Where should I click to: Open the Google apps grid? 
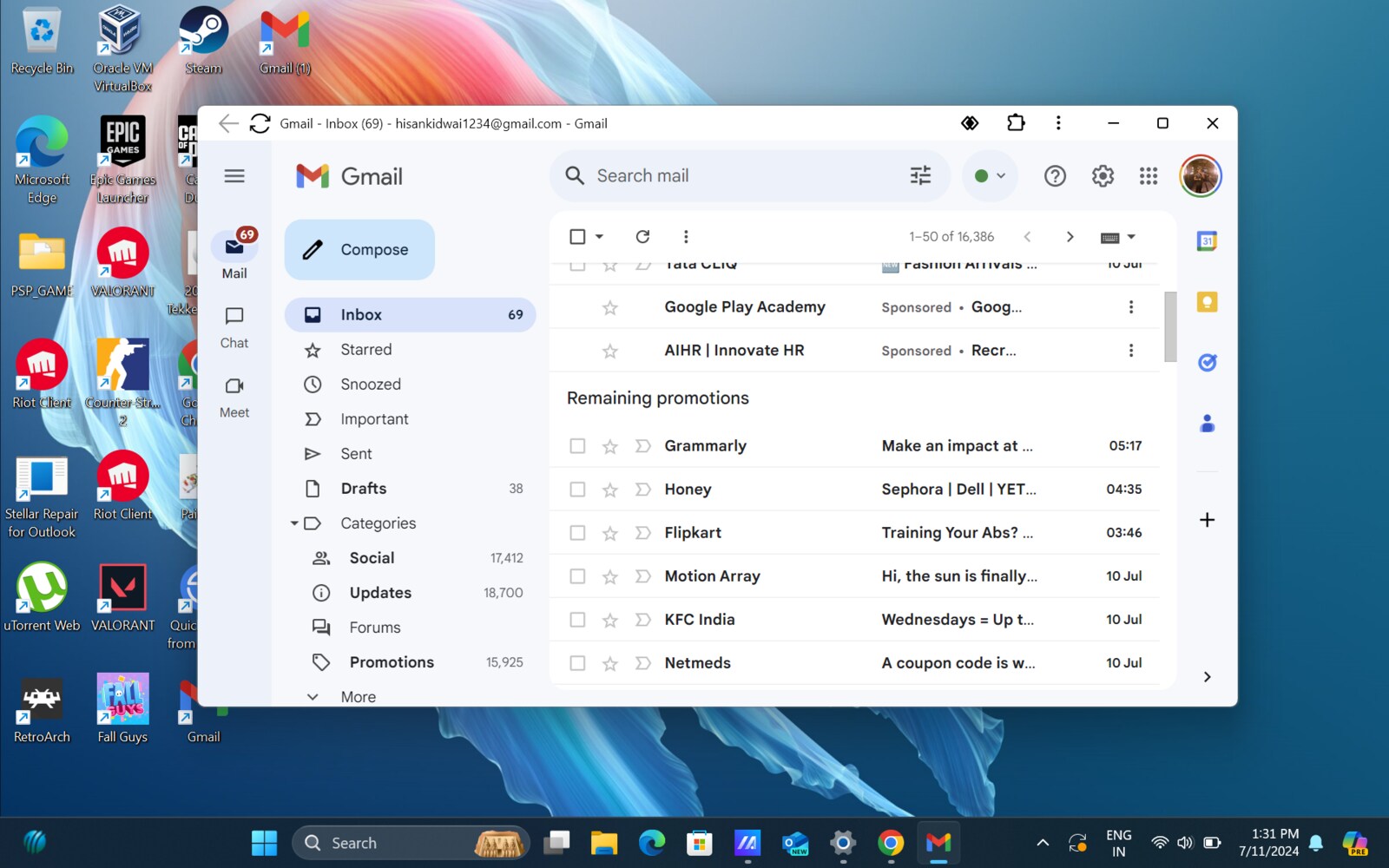click(1148, 175)
